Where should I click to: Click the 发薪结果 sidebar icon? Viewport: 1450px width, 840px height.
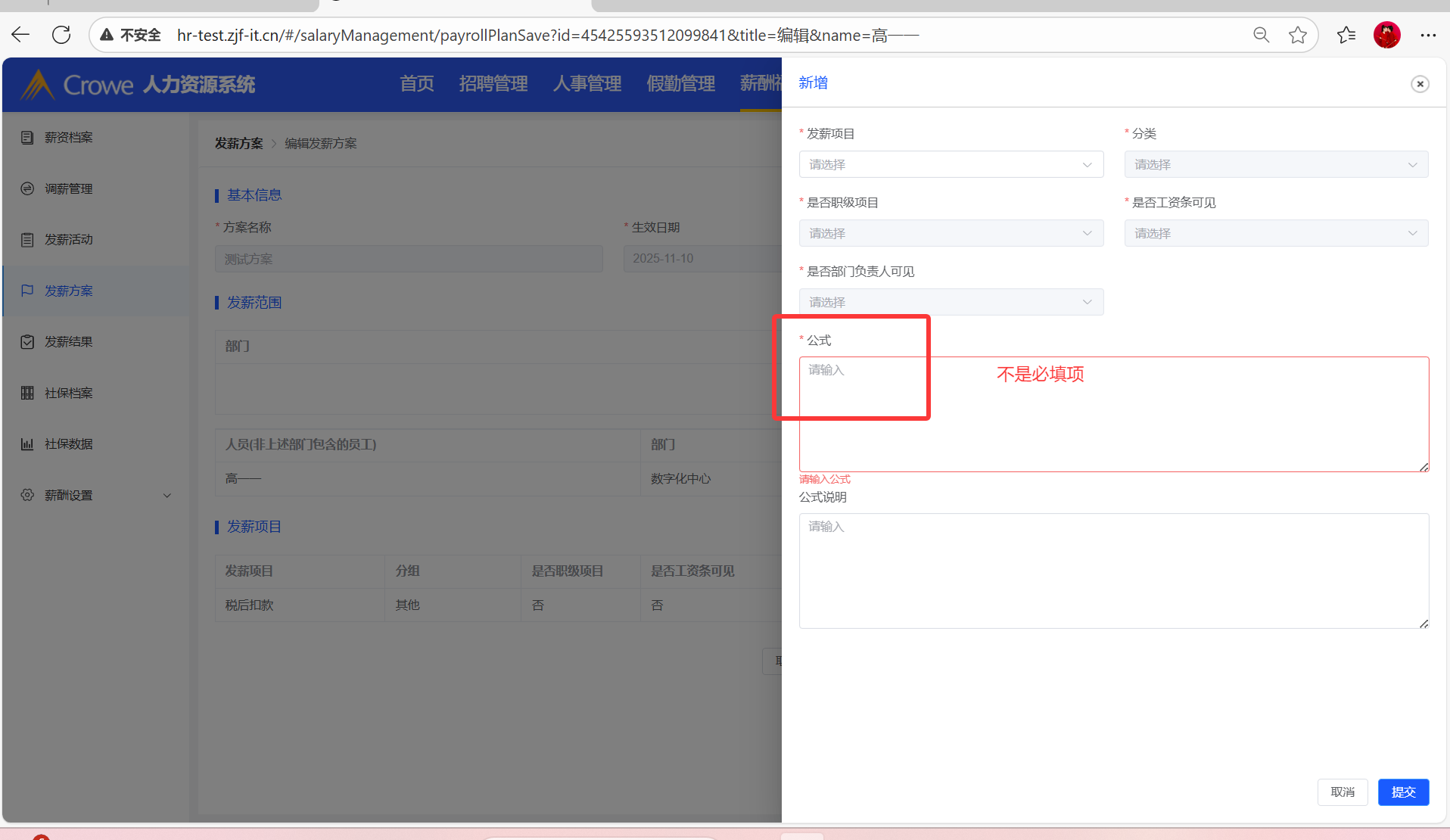pos(27,341)
